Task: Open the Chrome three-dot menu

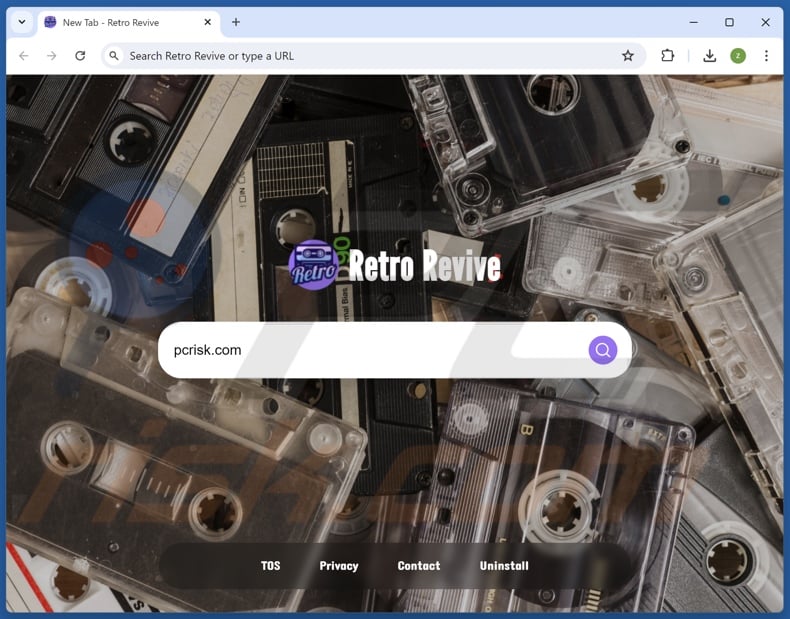Action: point(766,56)
